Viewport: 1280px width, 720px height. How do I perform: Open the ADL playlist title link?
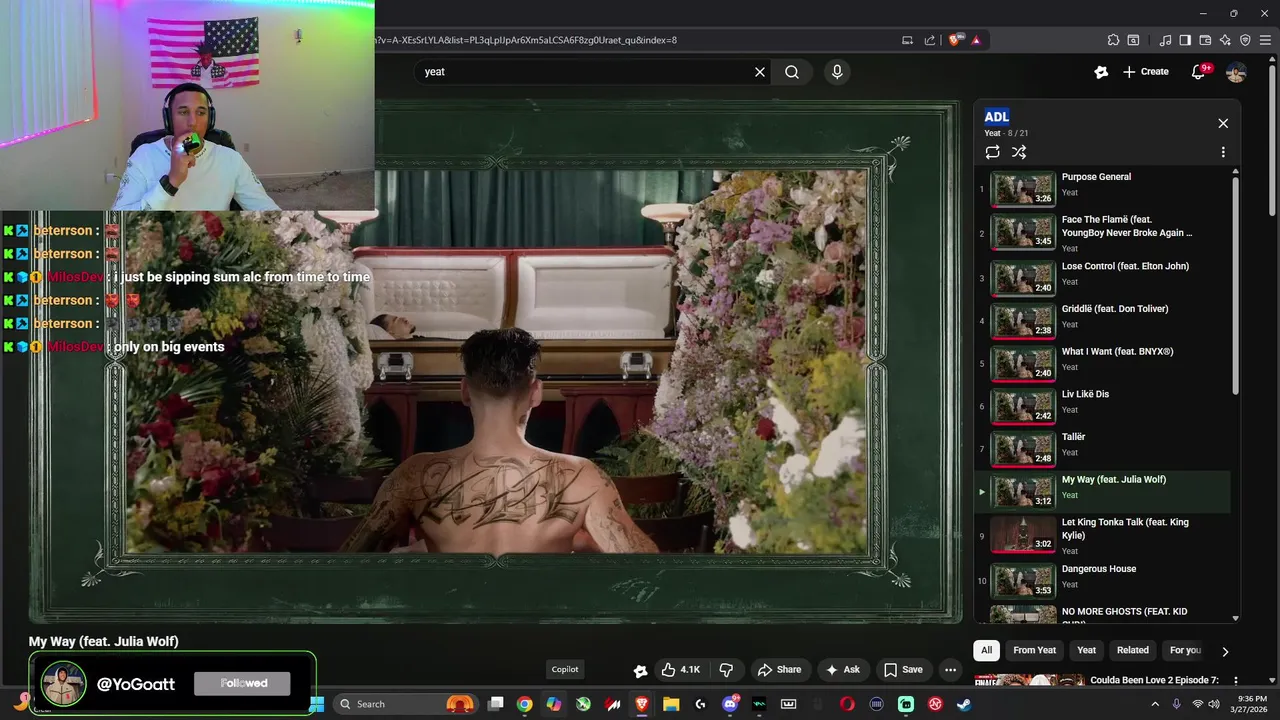pos(997,117)
